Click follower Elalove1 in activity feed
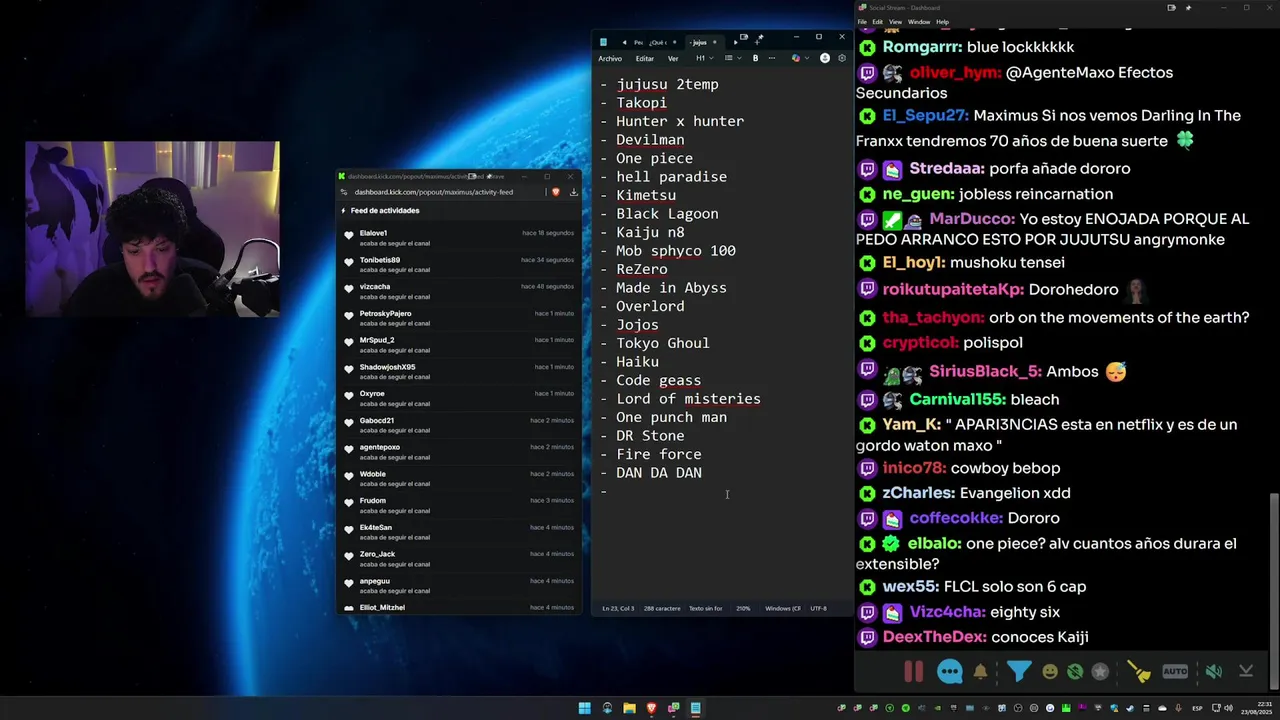The image size is (1280, 720). [x=373, y=233]
